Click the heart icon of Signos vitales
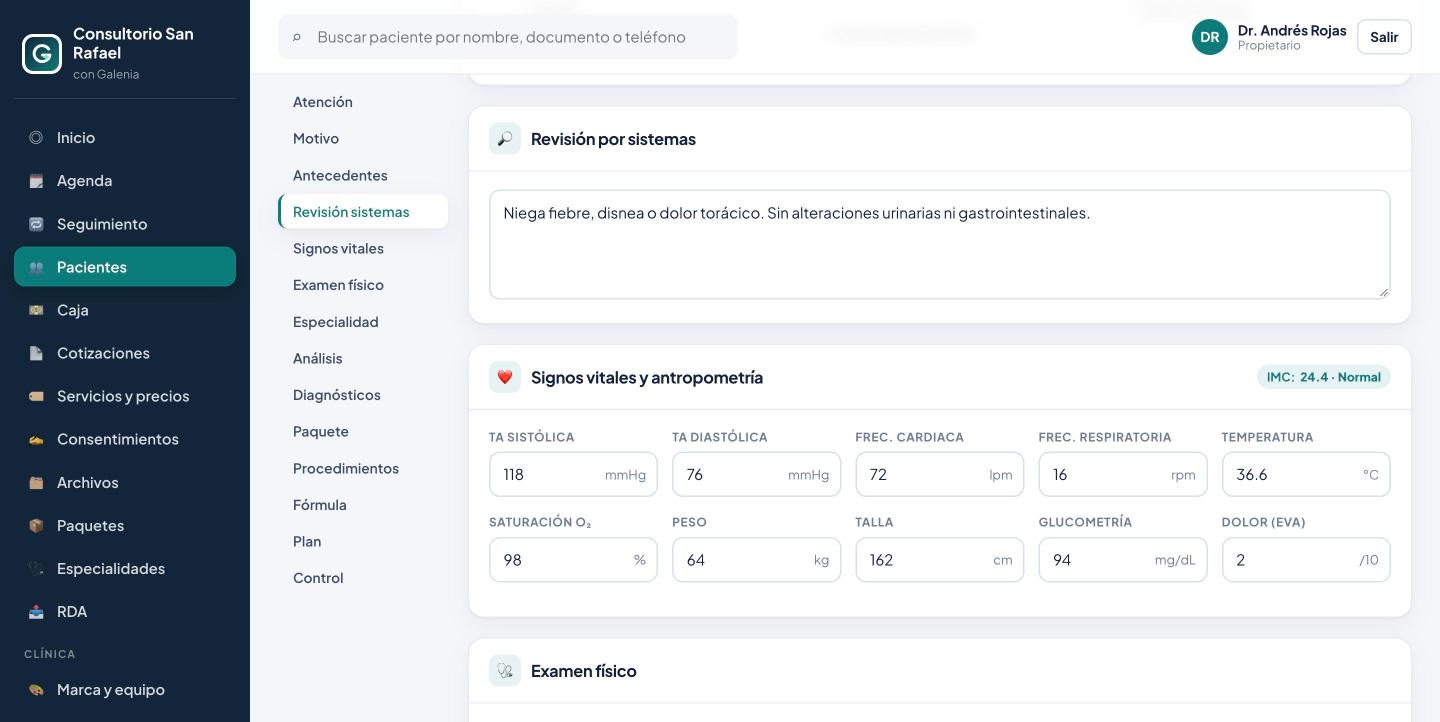The height and width of the screenshot is (722, 1440). coord(505,377)
